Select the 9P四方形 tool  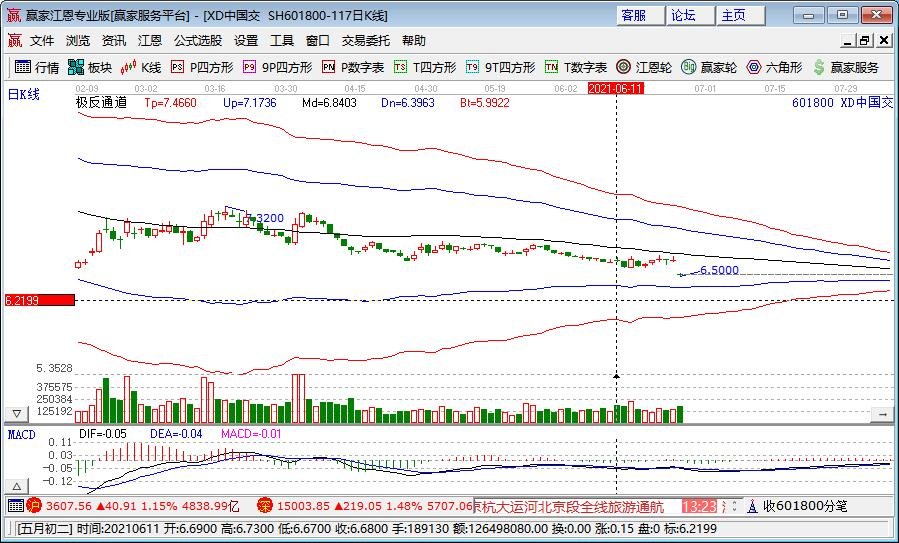pyautogui.click(x=277, y=68)
